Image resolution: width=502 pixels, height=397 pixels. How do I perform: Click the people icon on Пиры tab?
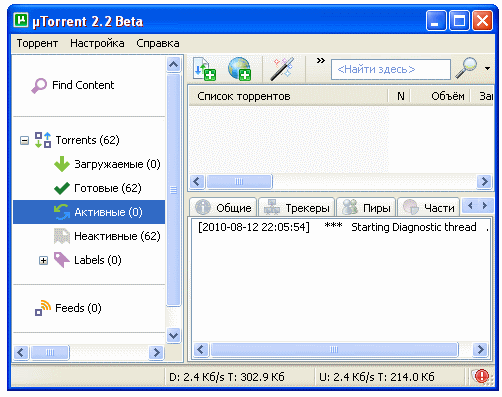pyautogui.click(x=350, y=207)
